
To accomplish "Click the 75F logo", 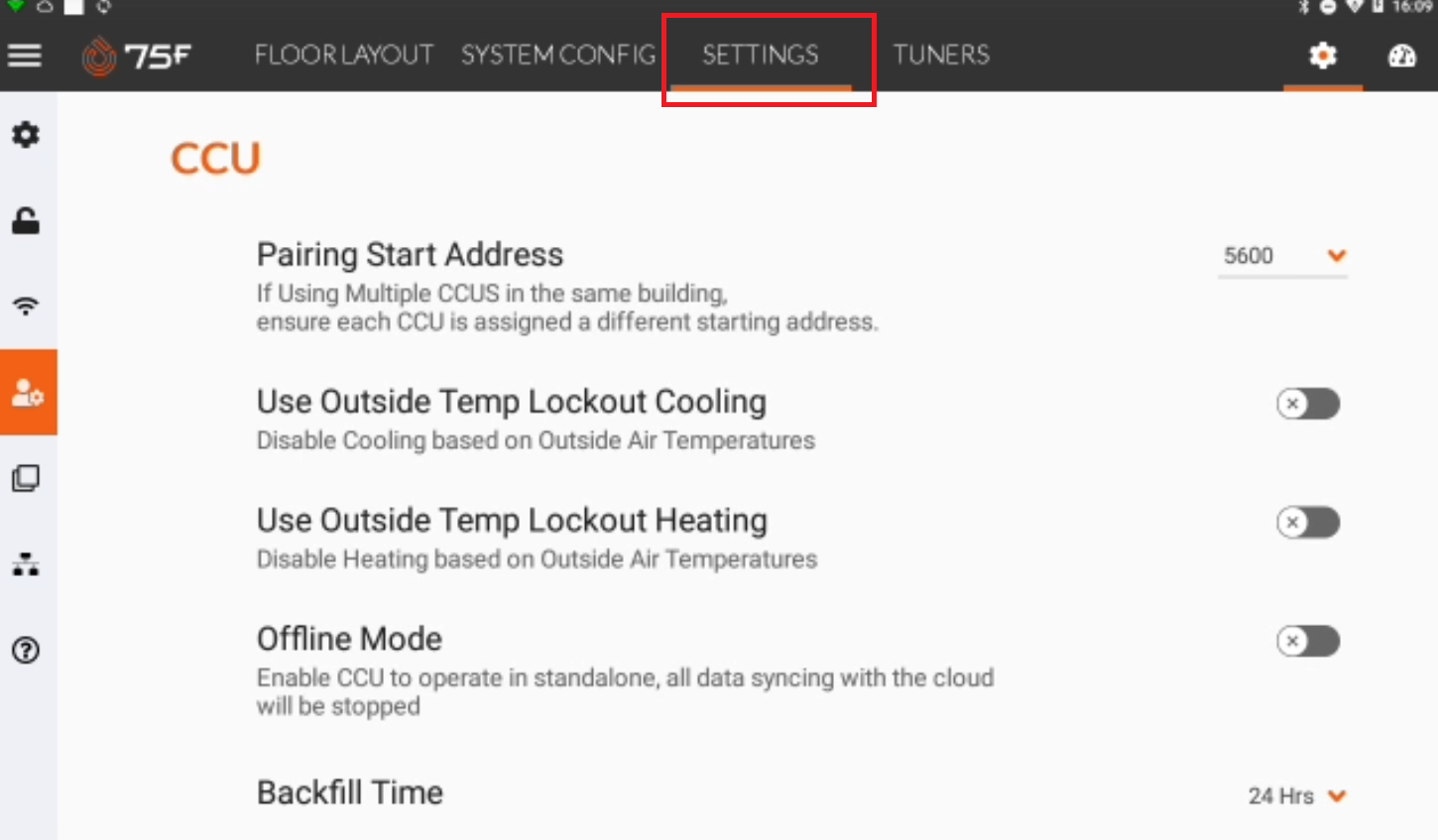I will (137, 56).
